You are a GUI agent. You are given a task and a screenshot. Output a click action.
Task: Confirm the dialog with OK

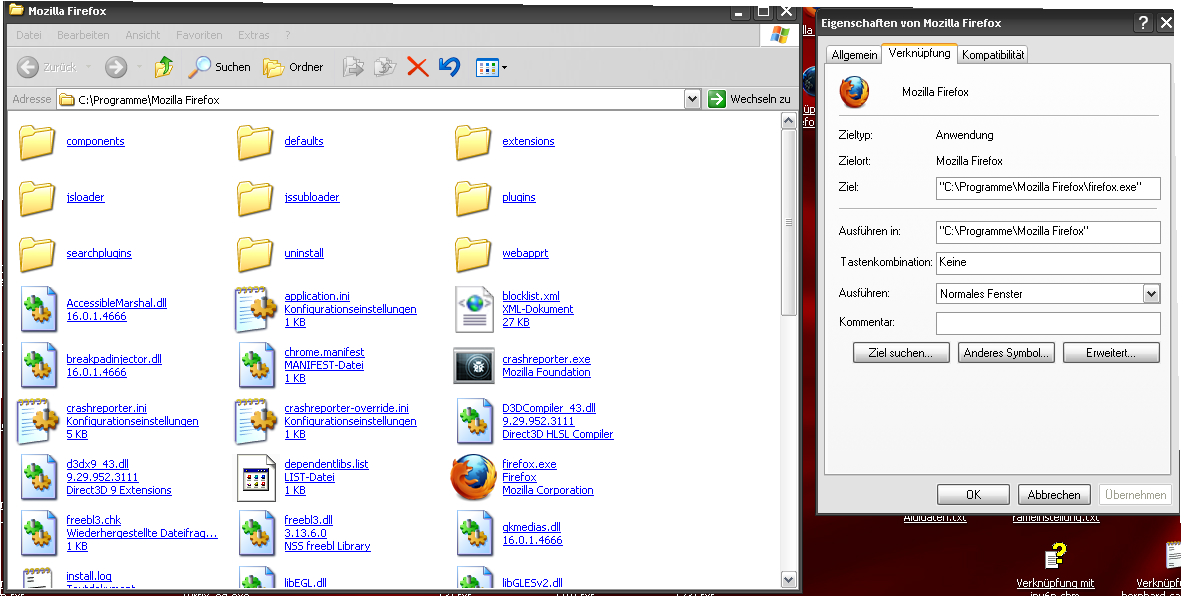point(973,494)
